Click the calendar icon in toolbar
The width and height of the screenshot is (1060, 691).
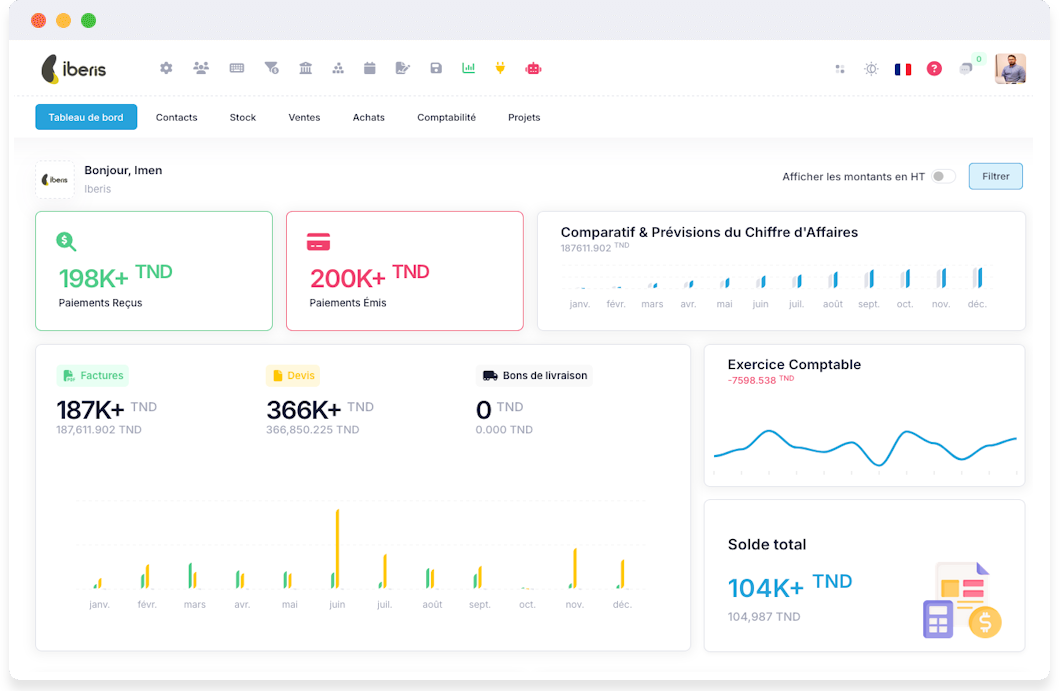(x=370, y=68)
